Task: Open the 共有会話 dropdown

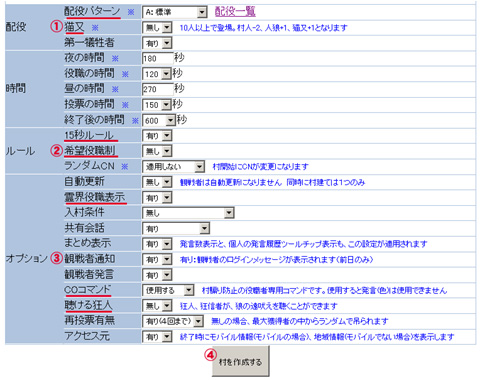Action: 176,229
